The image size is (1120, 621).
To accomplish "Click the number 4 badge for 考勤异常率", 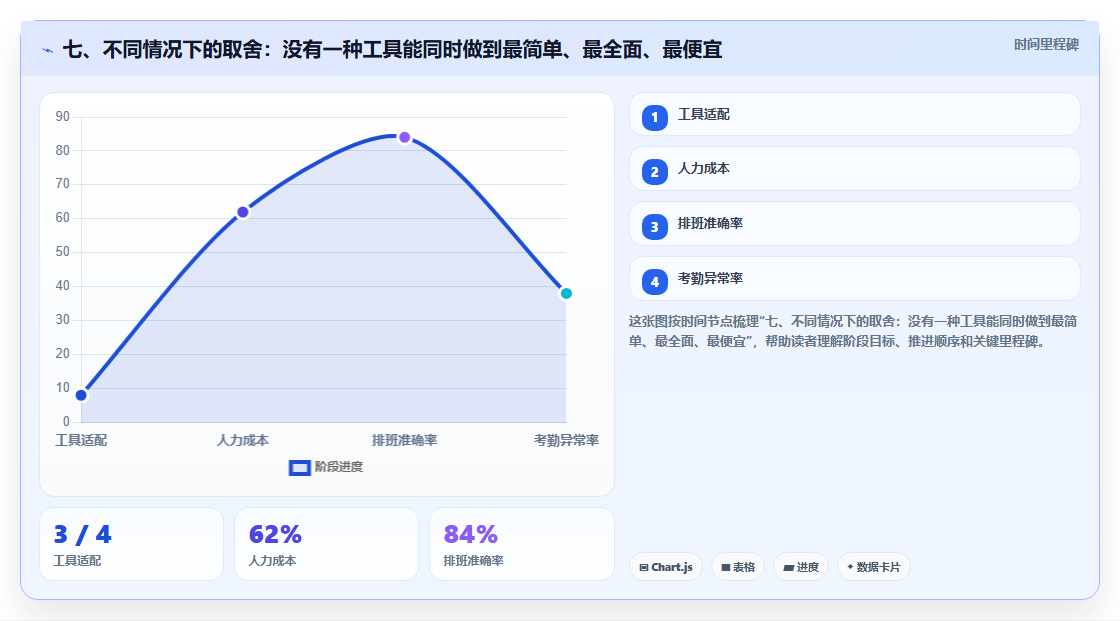I will 654,282.
